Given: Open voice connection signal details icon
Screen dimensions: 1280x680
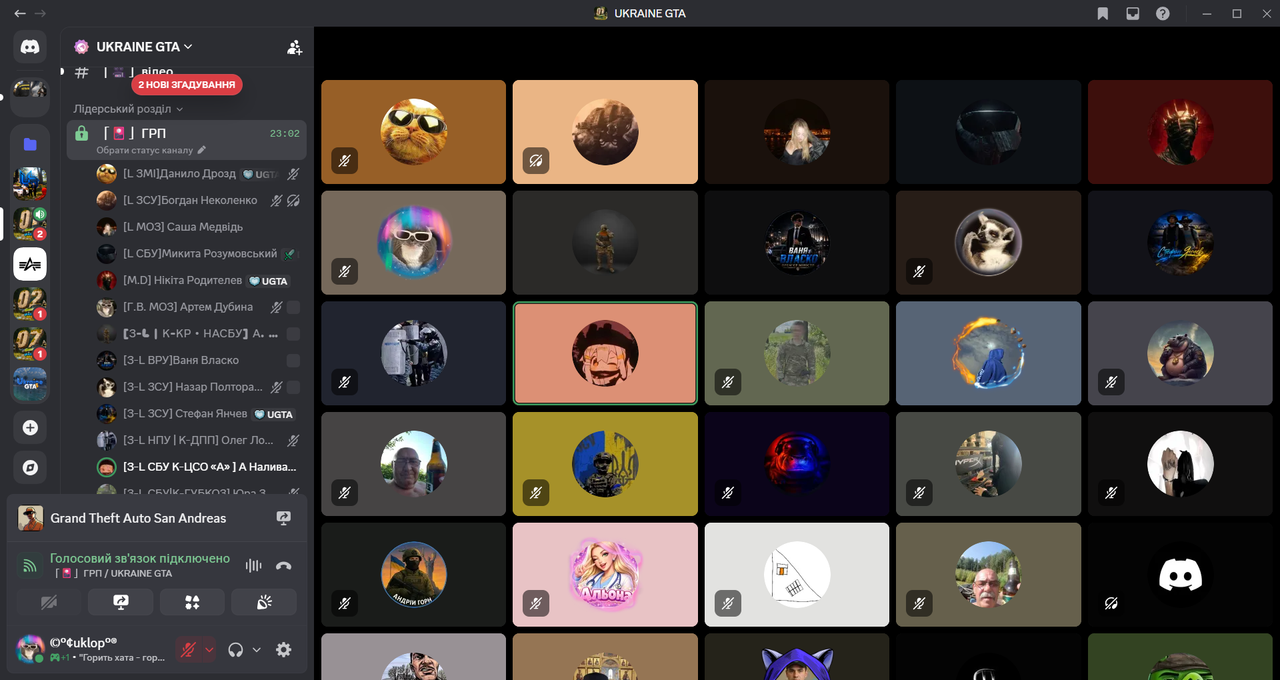Looking at the screenshot, I should [x=30, y=565].
